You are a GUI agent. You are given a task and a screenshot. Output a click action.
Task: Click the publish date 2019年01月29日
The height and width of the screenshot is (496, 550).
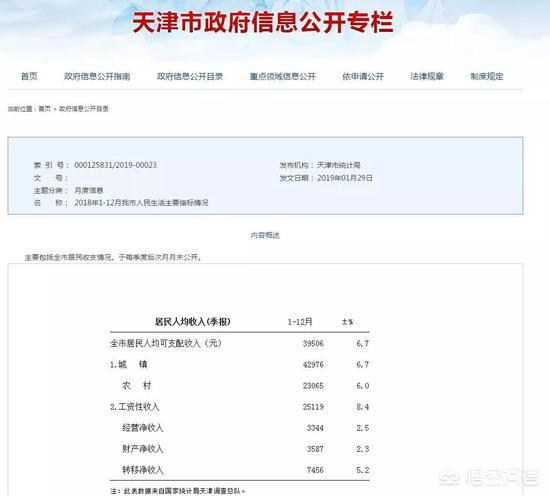(345, 178)
